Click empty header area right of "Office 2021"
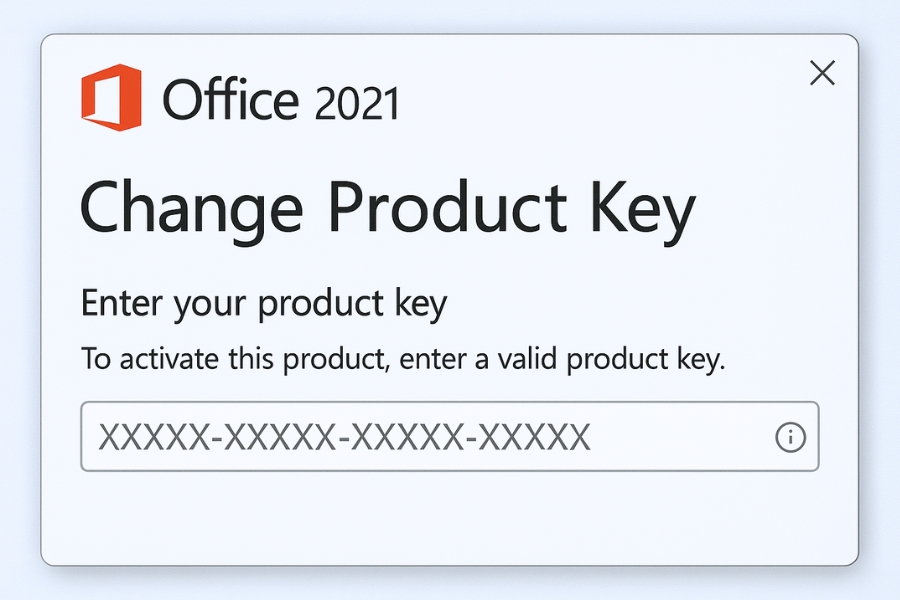Viewport: 900px width, 600px height. [x=600, y=100]
